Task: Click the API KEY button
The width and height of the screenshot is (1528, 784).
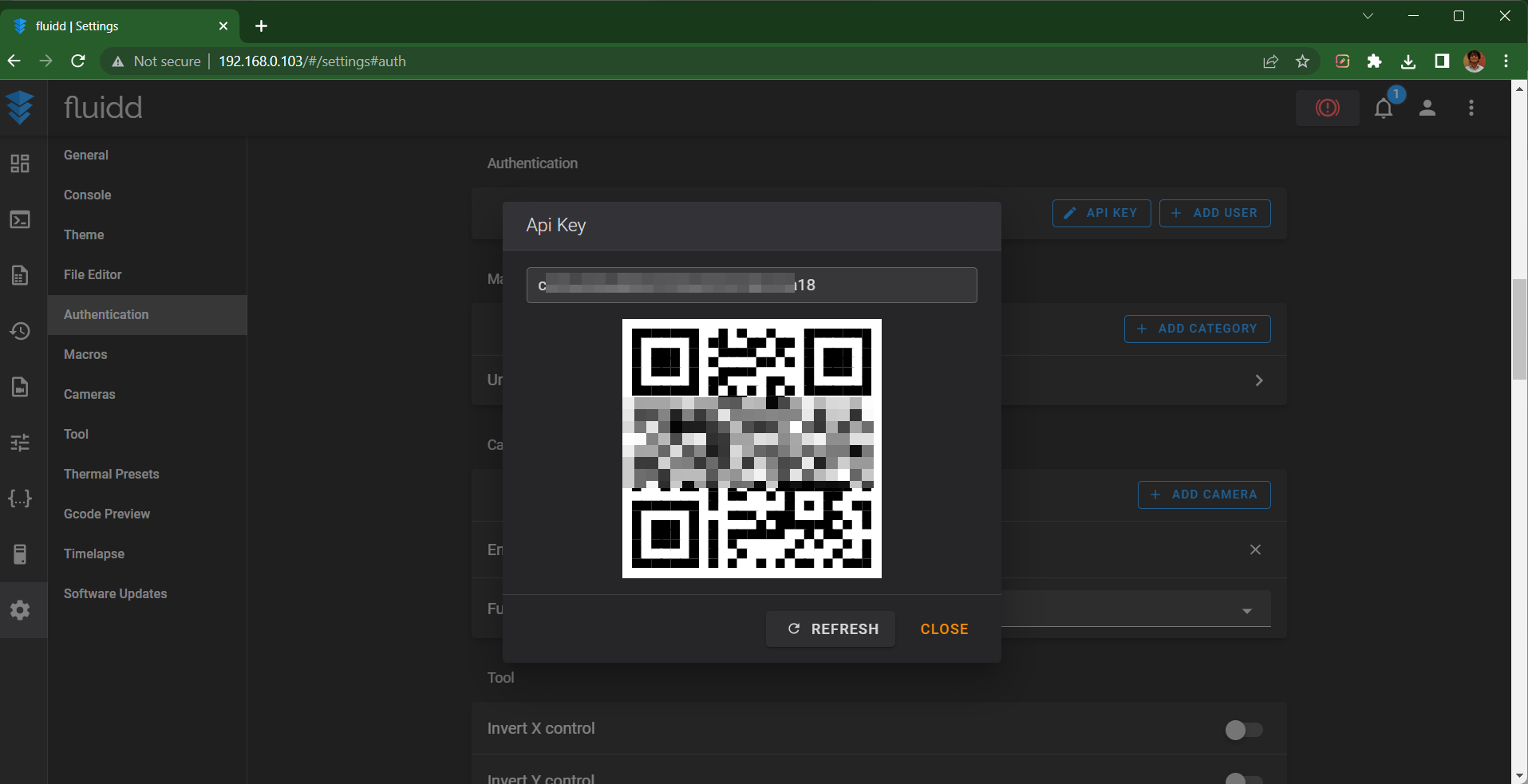Action: [1101, 213]
